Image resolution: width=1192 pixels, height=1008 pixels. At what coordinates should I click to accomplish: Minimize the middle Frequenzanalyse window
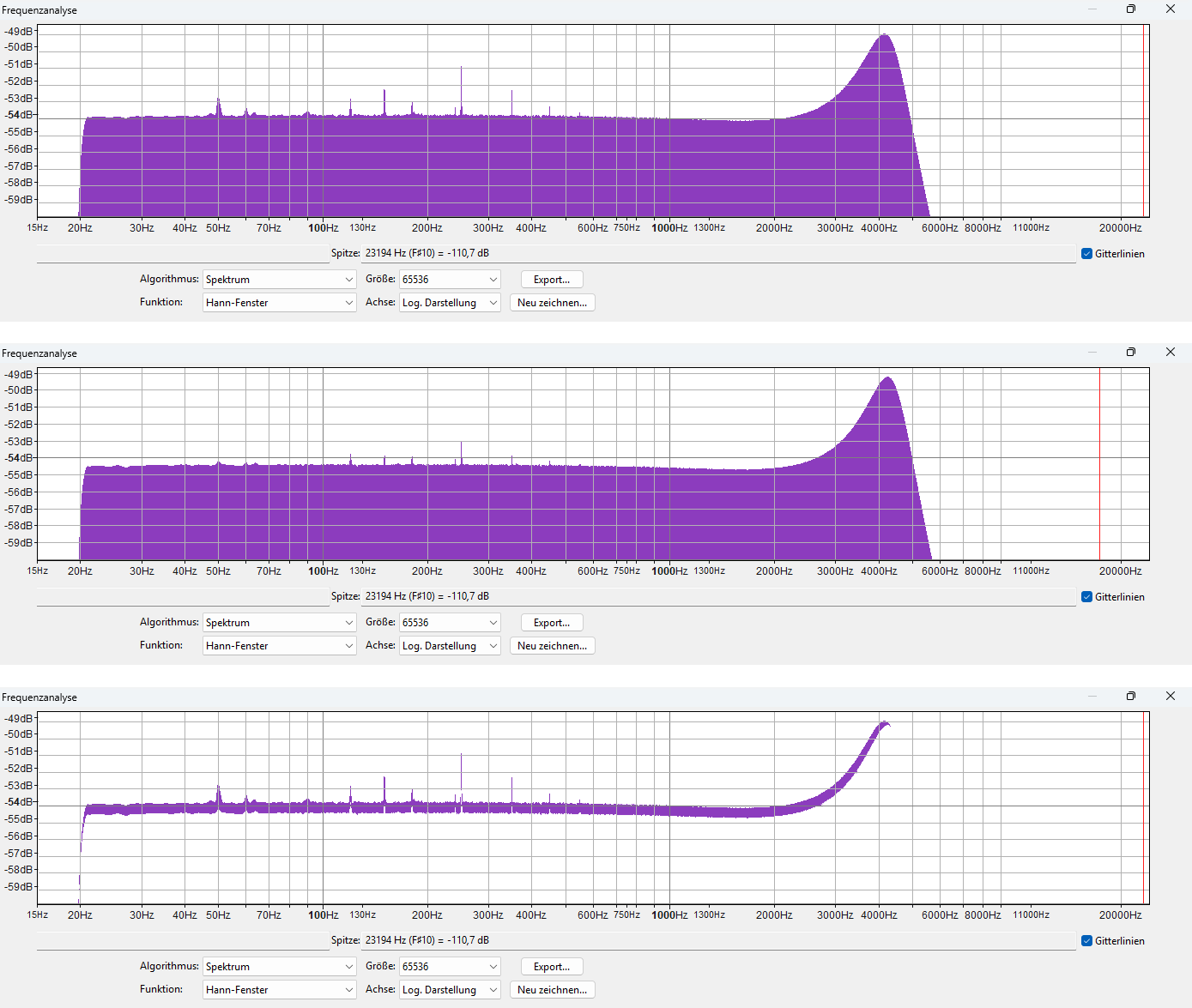point(1092,352)
